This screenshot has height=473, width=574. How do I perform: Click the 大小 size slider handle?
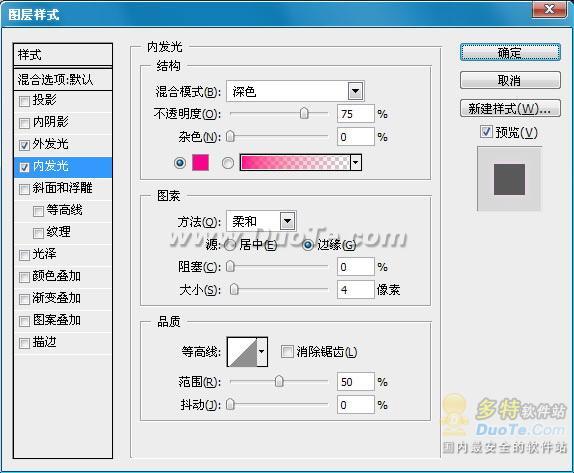pyautogui.click(x=234, y=290)
